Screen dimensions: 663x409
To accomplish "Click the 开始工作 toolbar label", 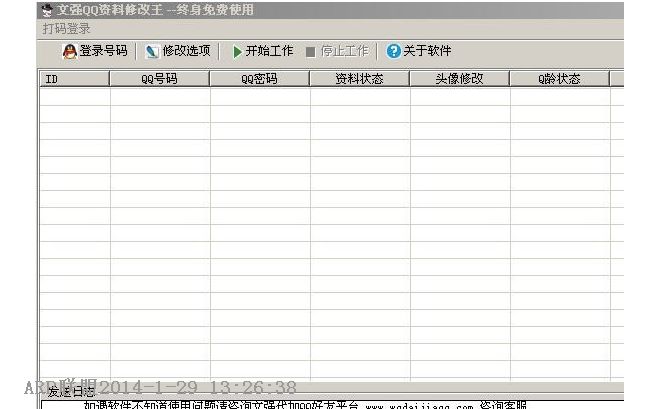I will 269,51.
